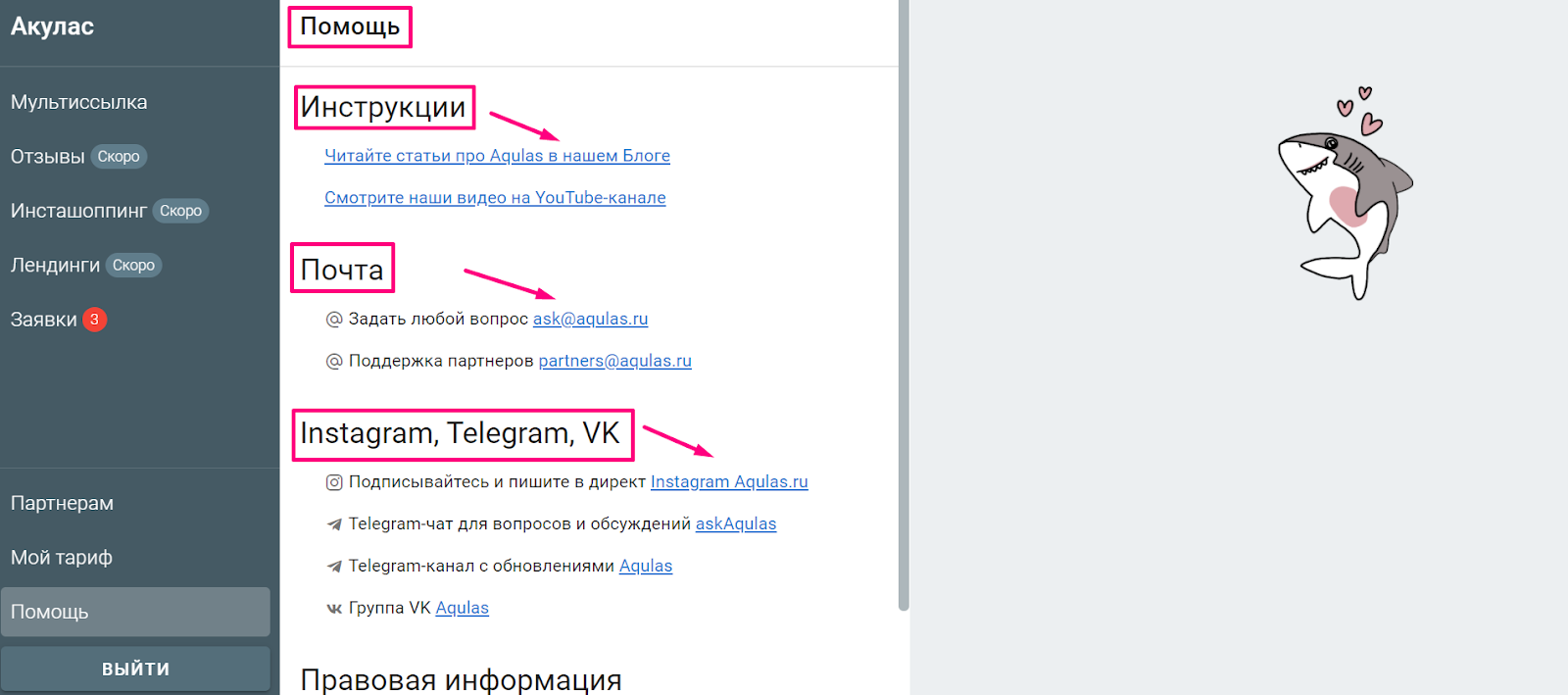Click the text Группа VK
The image size is (1568, 695).
(x=389, y=609)
